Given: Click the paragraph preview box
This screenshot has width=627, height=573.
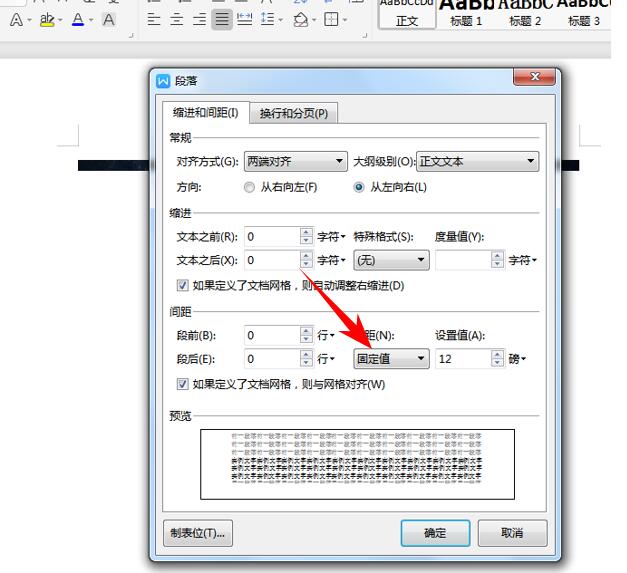Looking at the screenshot, I should pyautogui.click(x=357, y=464).
